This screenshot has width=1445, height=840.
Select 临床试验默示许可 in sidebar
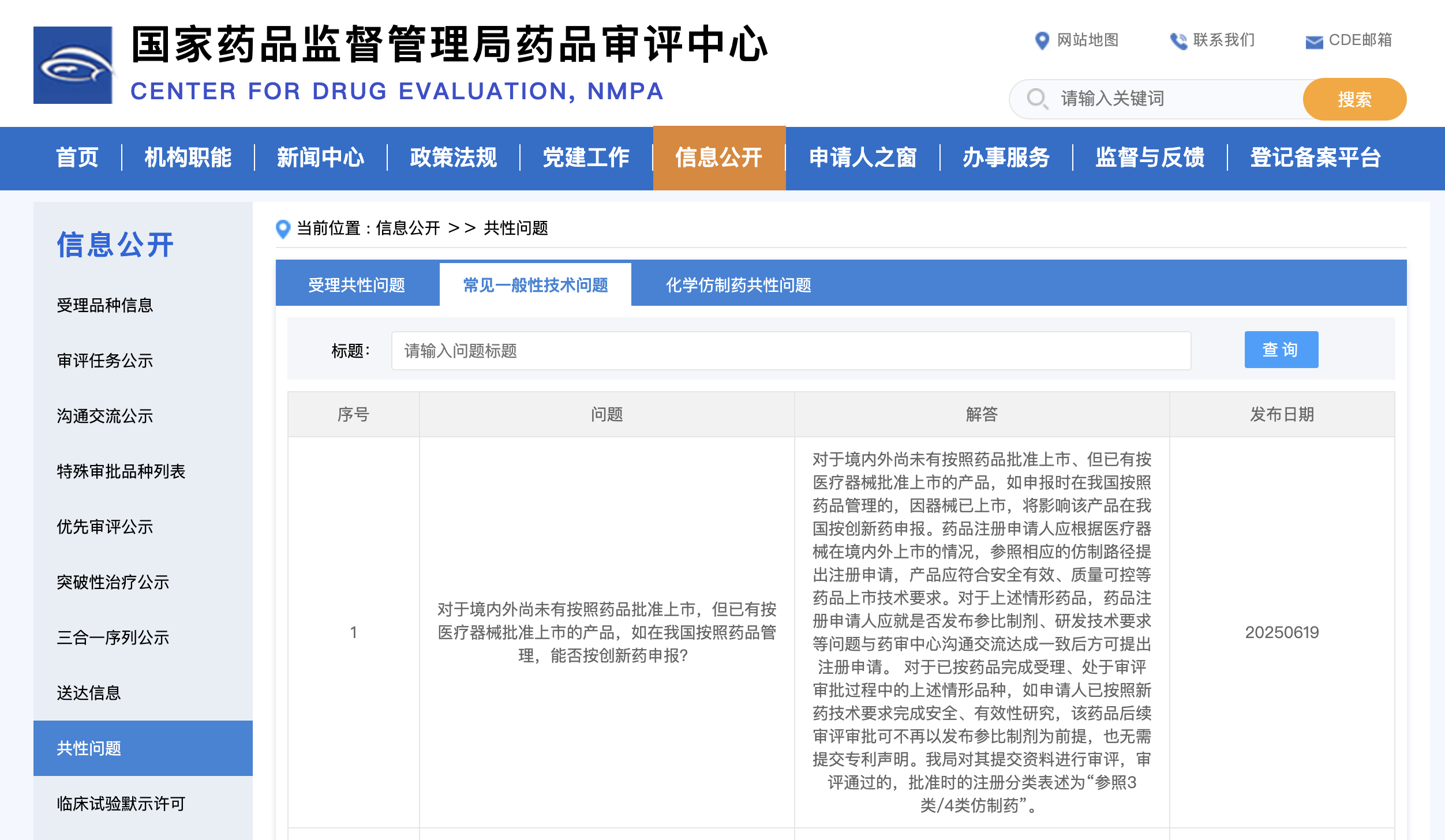coord(121,804)
